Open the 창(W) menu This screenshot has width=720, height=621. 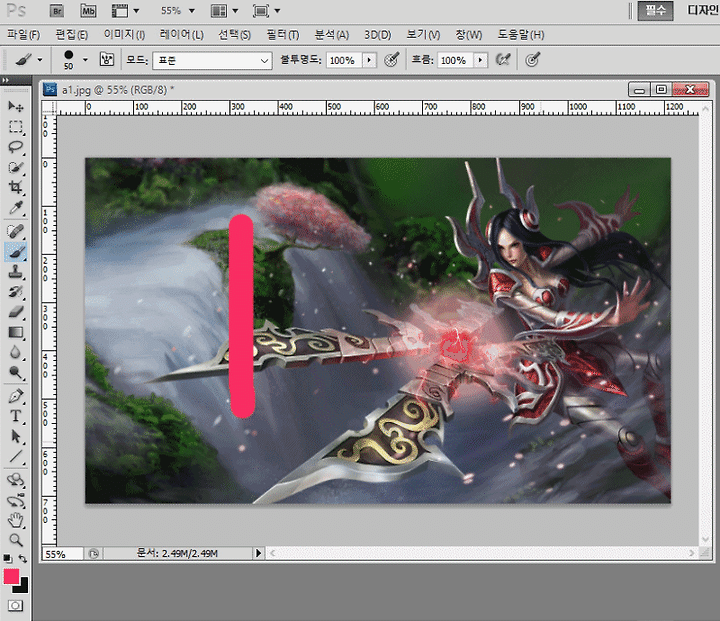click(x=468, y=35)
